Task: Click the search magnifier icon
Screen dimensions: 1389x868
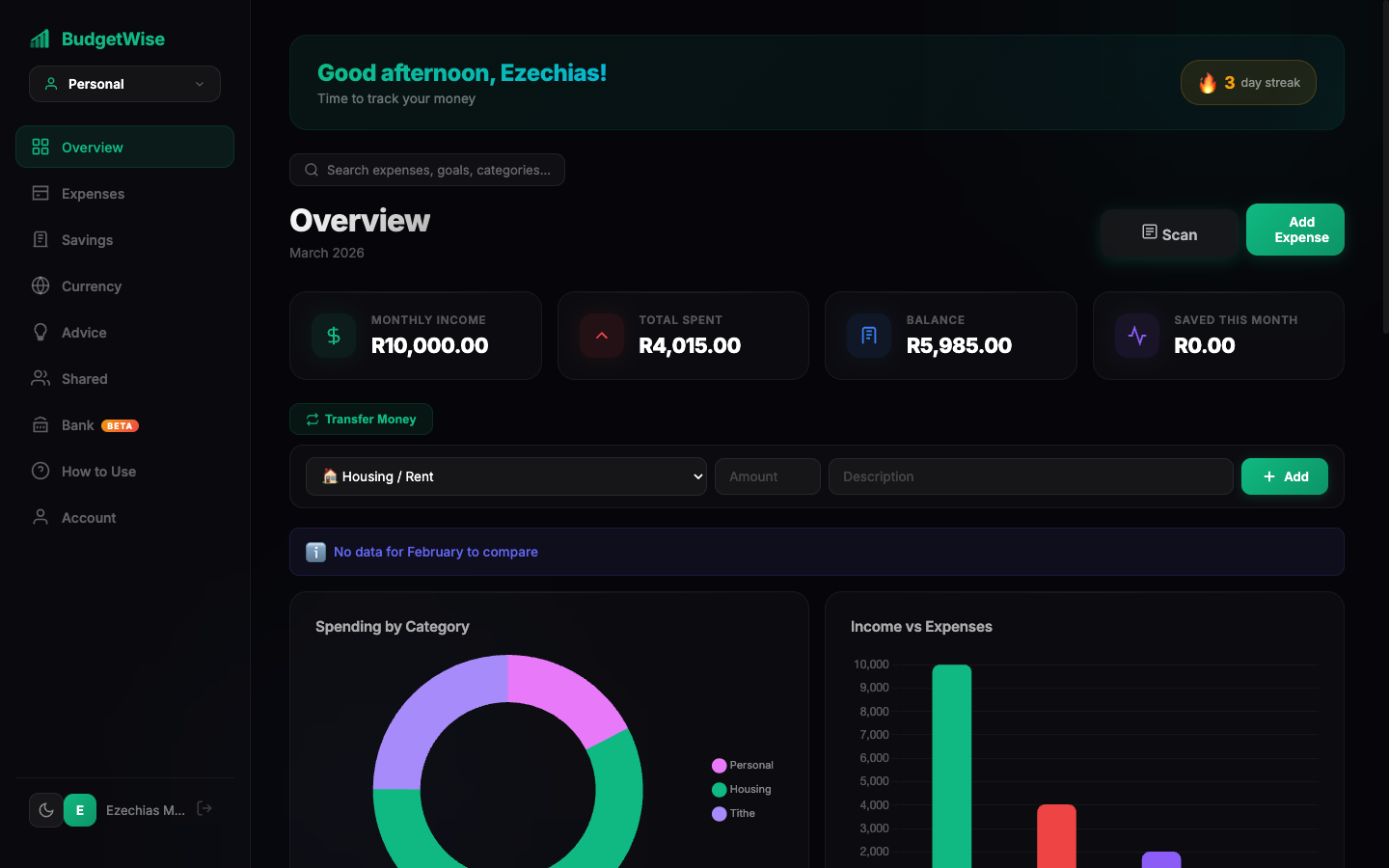Action: 312,170
